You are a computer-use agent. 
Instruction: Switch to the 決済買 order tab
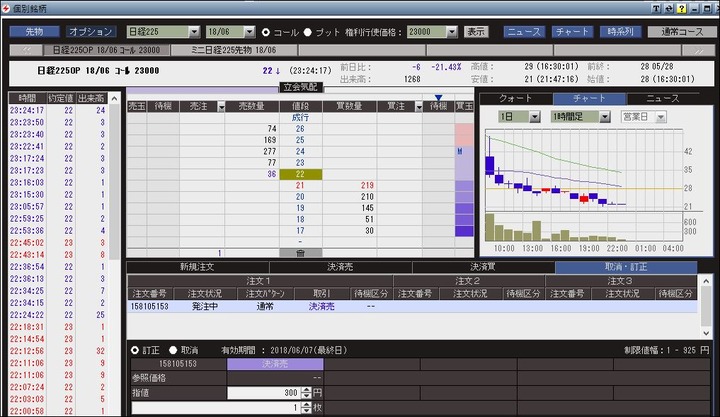pos(483,267)
